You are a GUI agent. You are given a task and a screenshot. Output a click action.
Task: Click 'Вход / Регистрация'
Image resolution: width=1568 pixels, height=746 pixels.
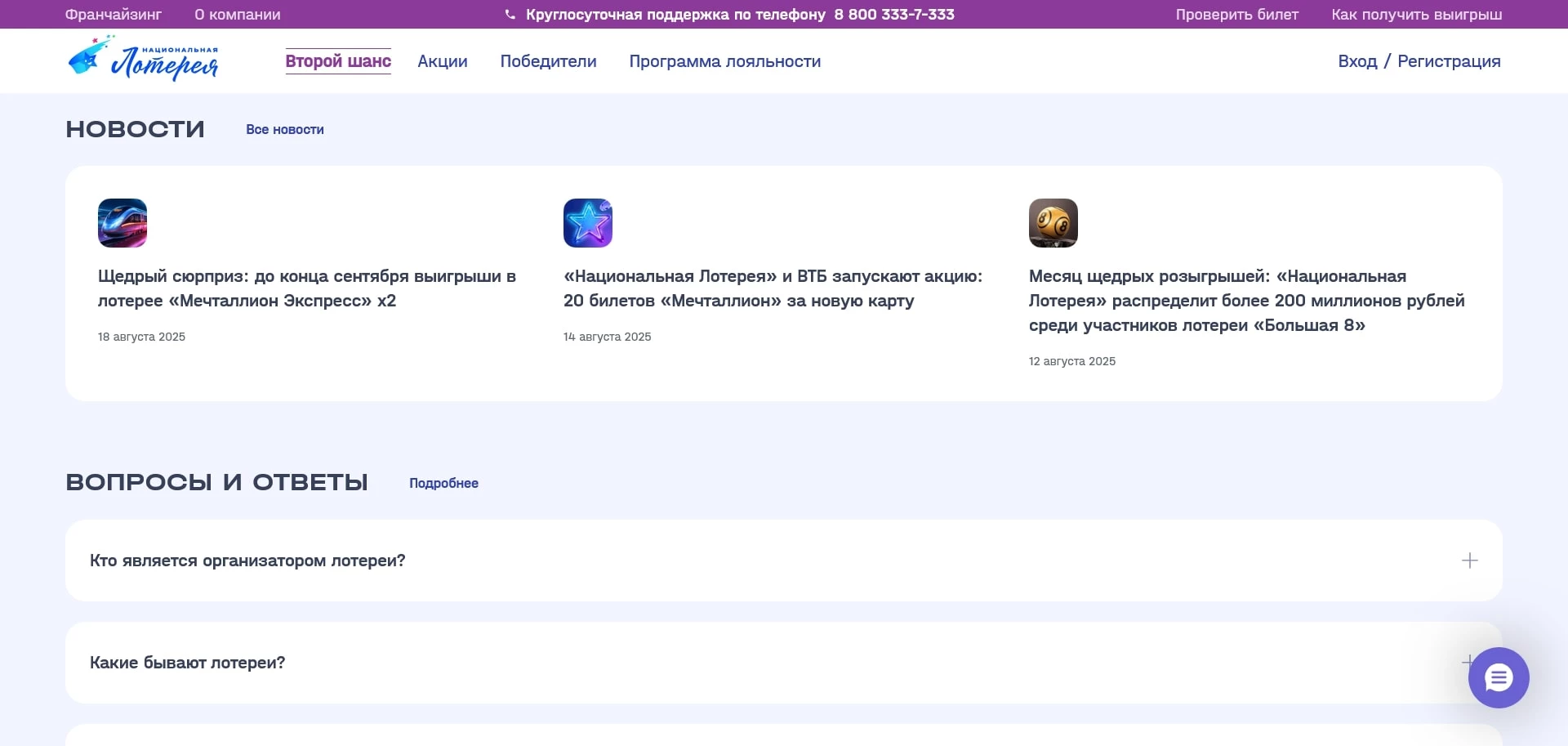[x=1419, y=60]
